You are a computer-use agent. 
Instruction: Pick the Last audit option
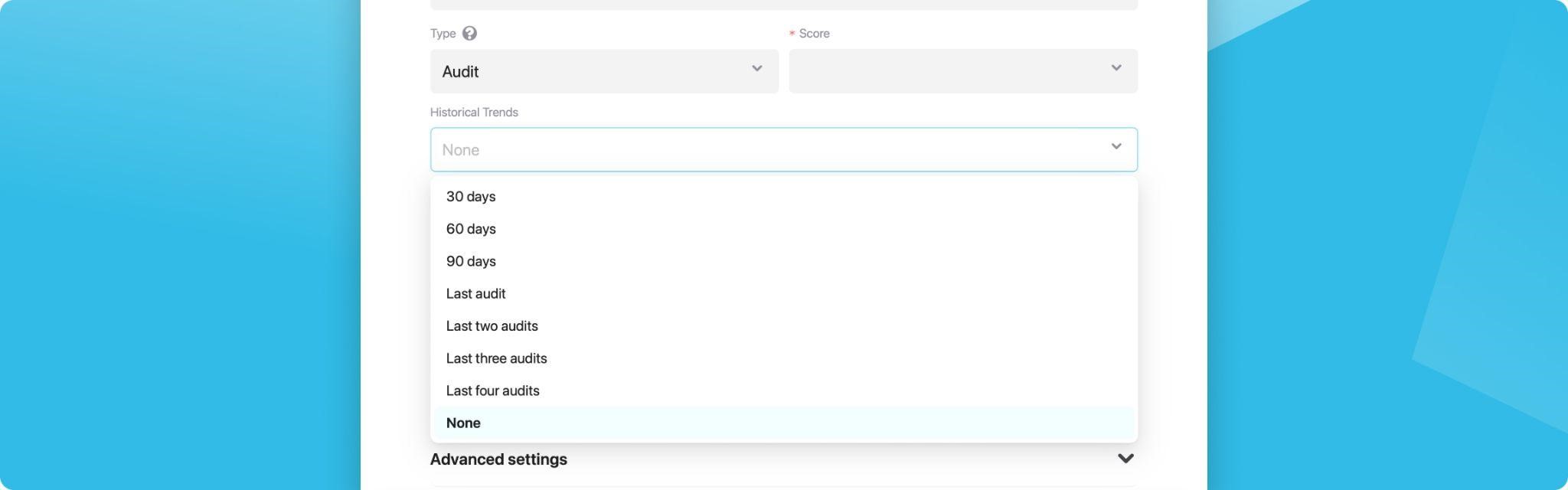pos(475,294)
